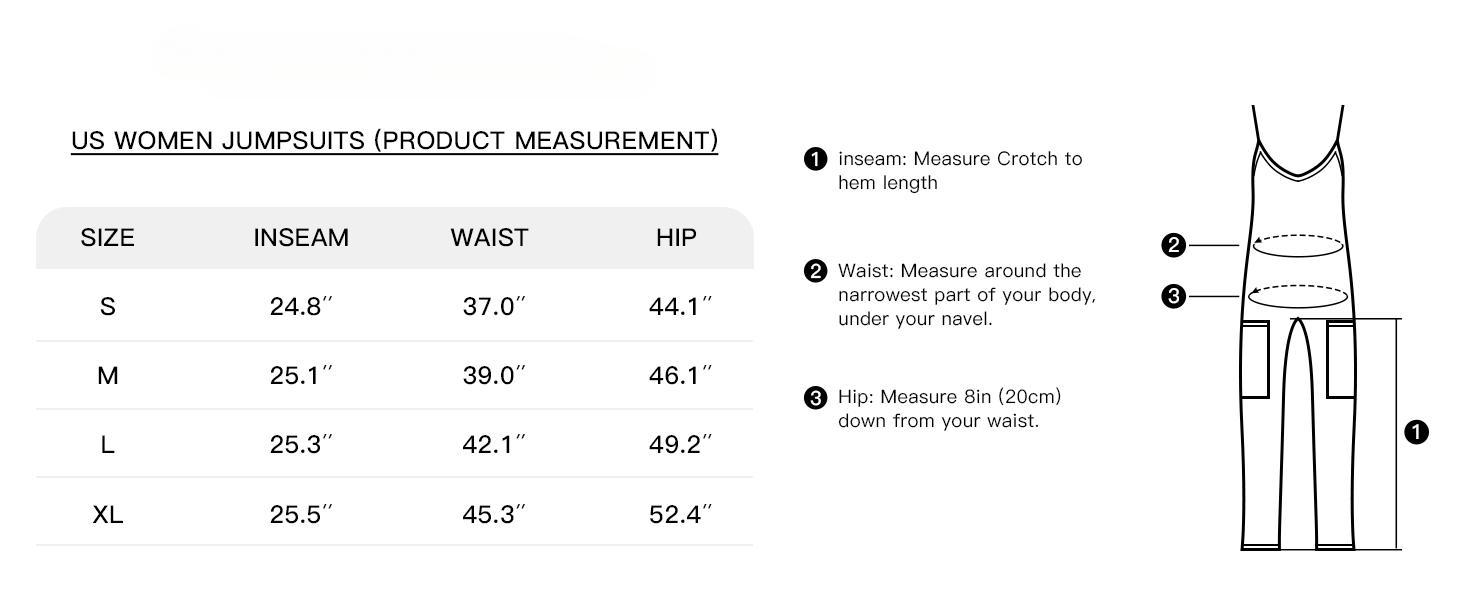
Task: Click the number 1 bullet beside the inseam description
Action: (816, 159)
